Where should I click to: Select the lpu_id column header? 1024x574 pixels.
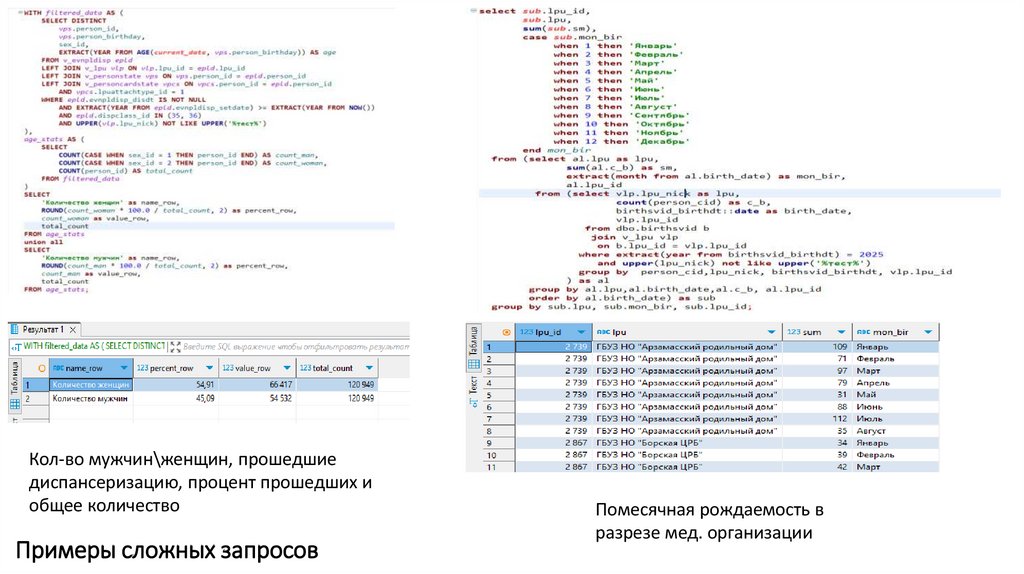[553, 332]
